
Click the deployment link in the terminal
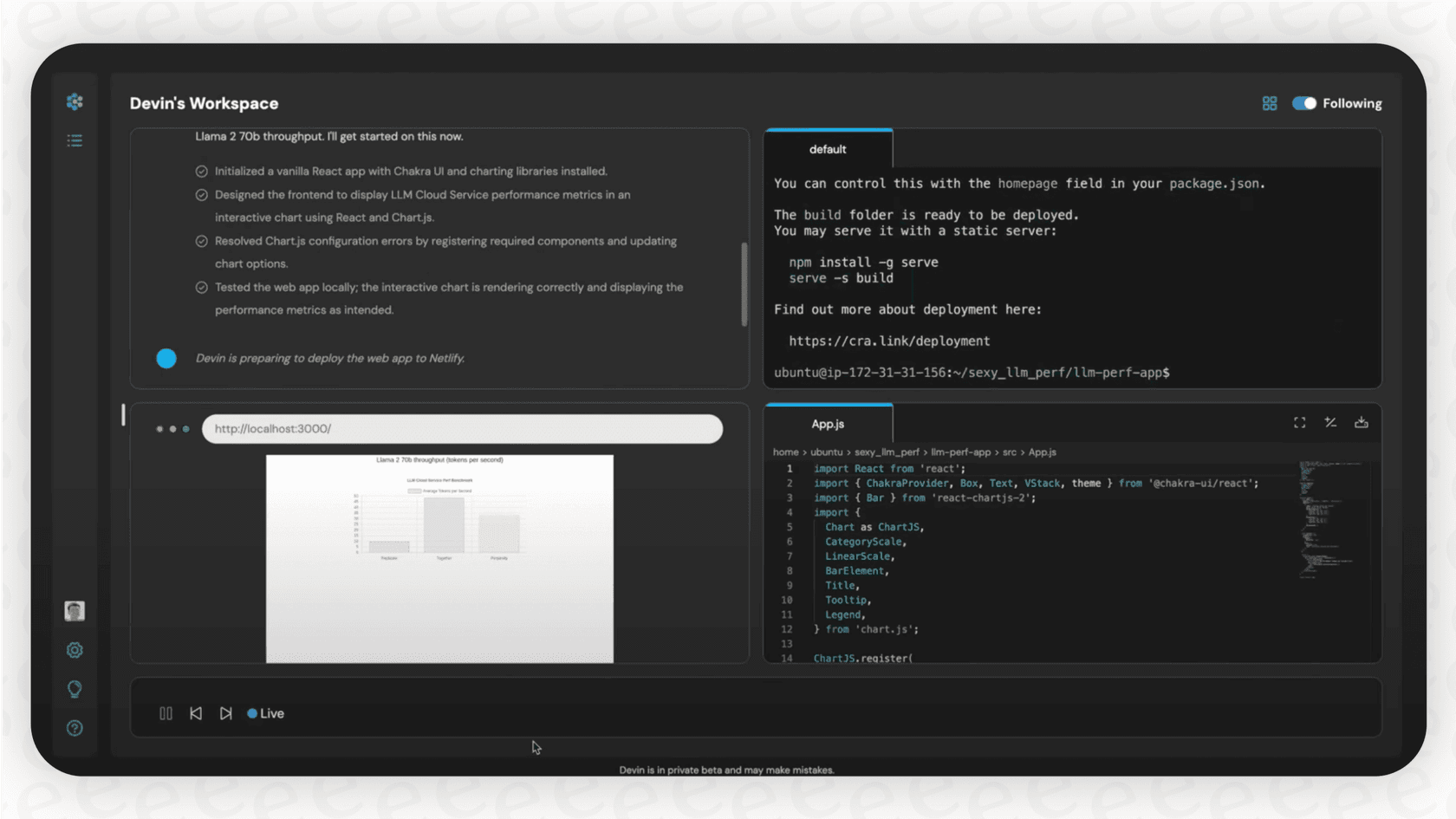point(888,341)
